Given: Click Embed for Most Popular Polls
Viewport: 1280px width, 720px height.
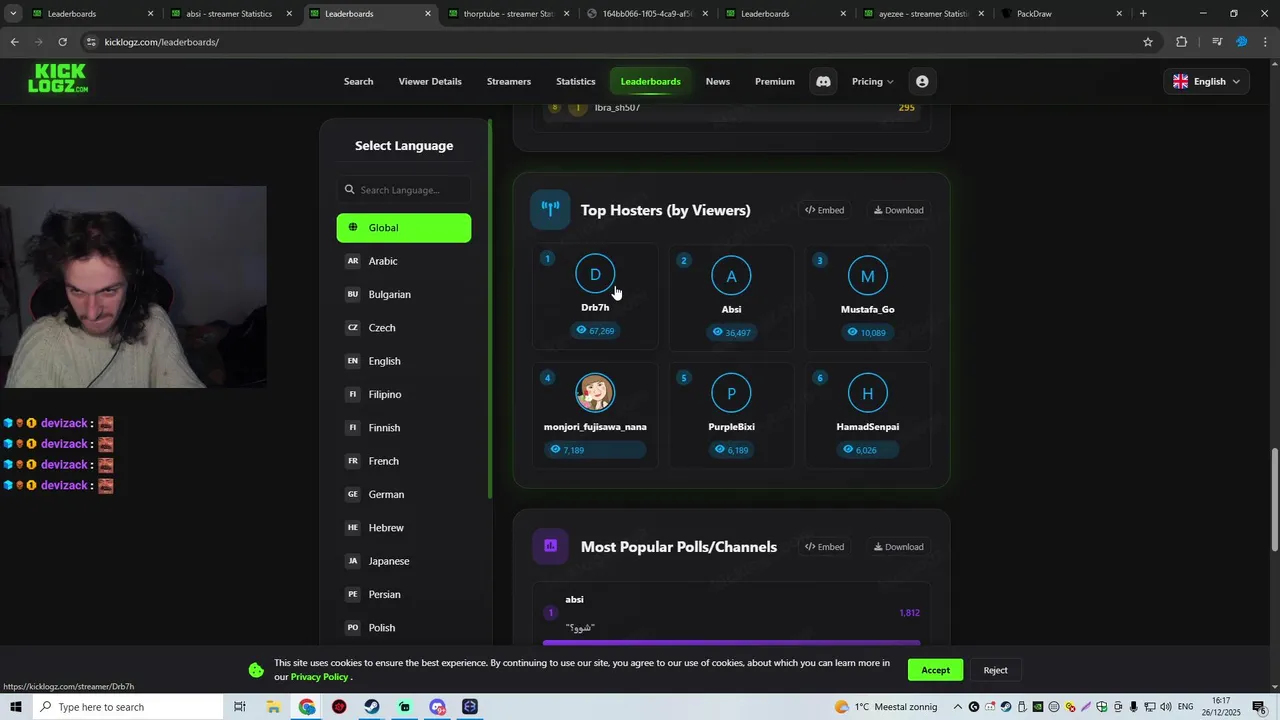Looking at the screenshot, I should [x=824, y=547].
